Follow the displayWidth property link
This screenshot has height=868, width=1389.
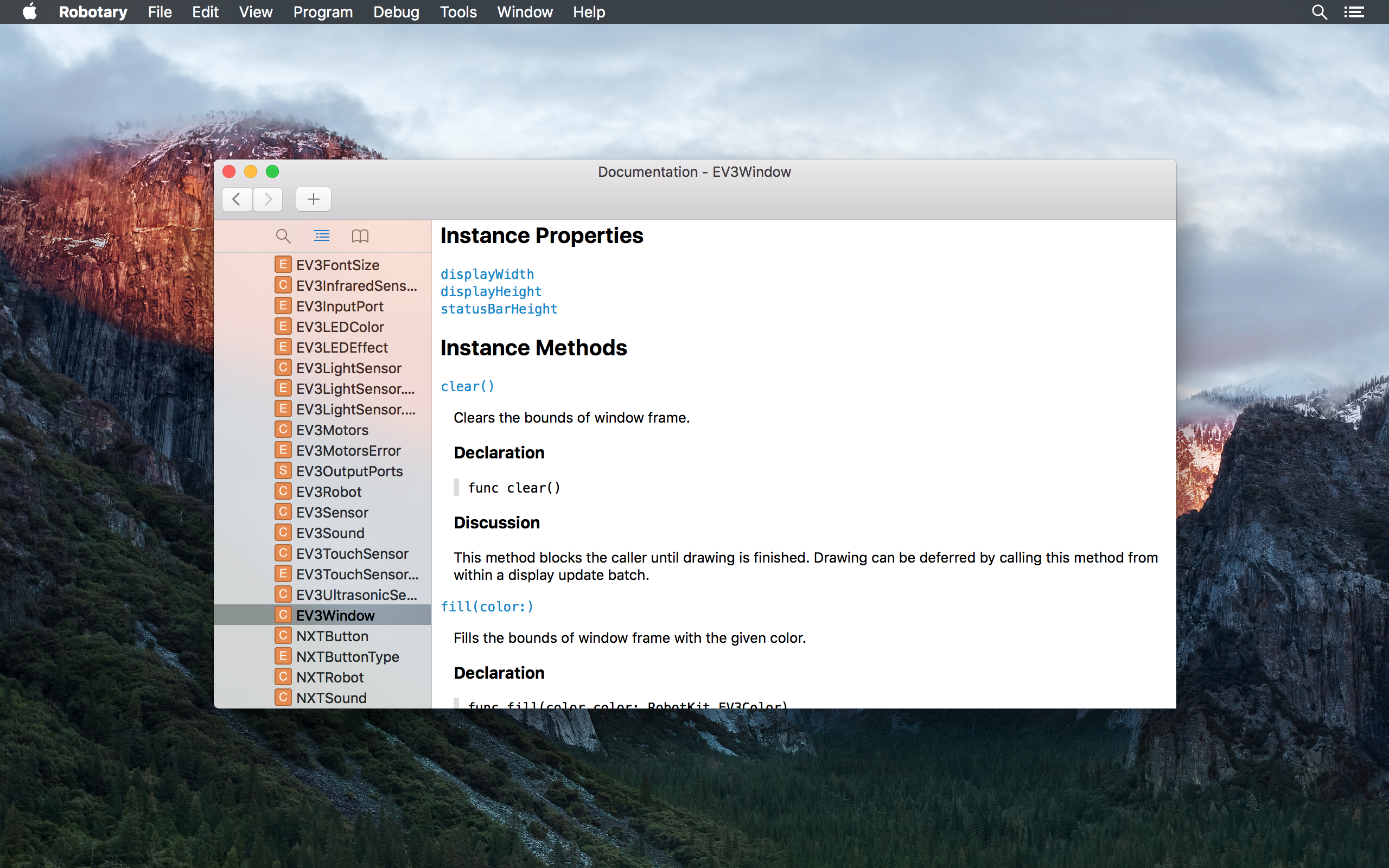[487, 275]
